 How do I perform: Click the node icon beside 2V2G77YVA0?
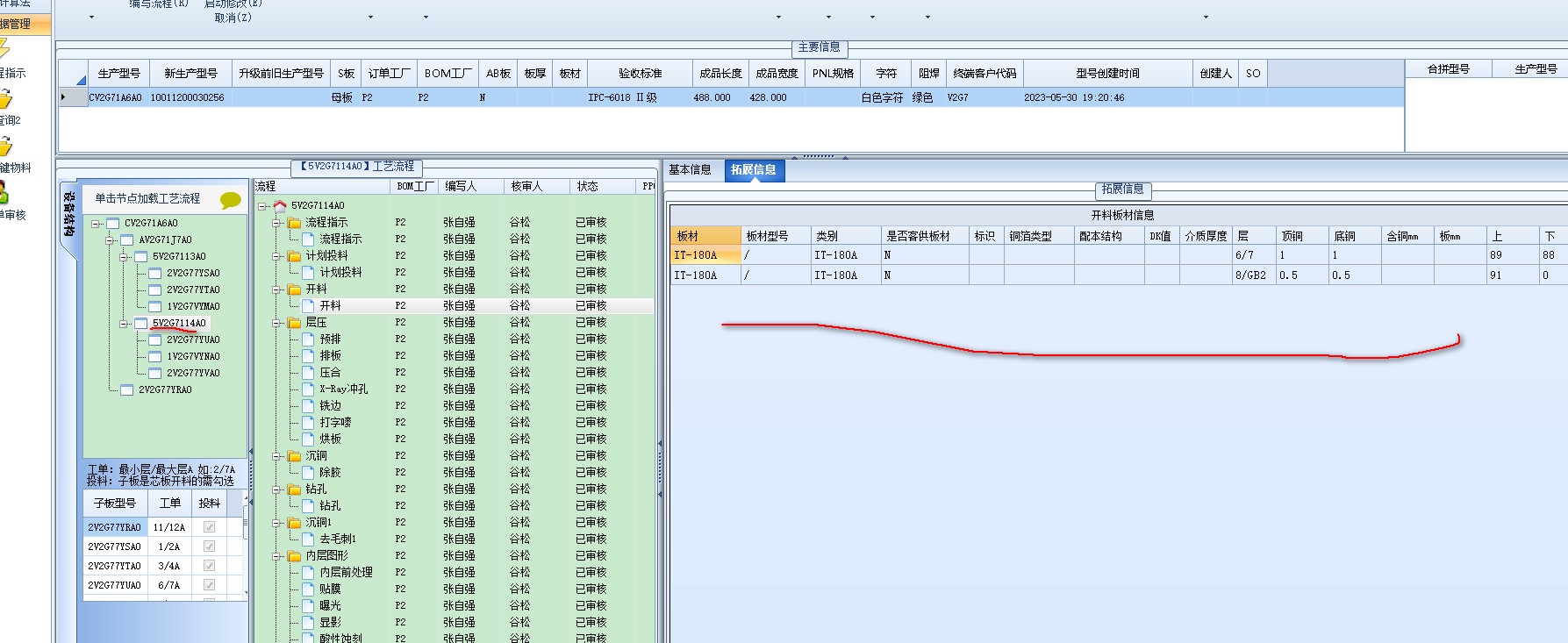155,374
